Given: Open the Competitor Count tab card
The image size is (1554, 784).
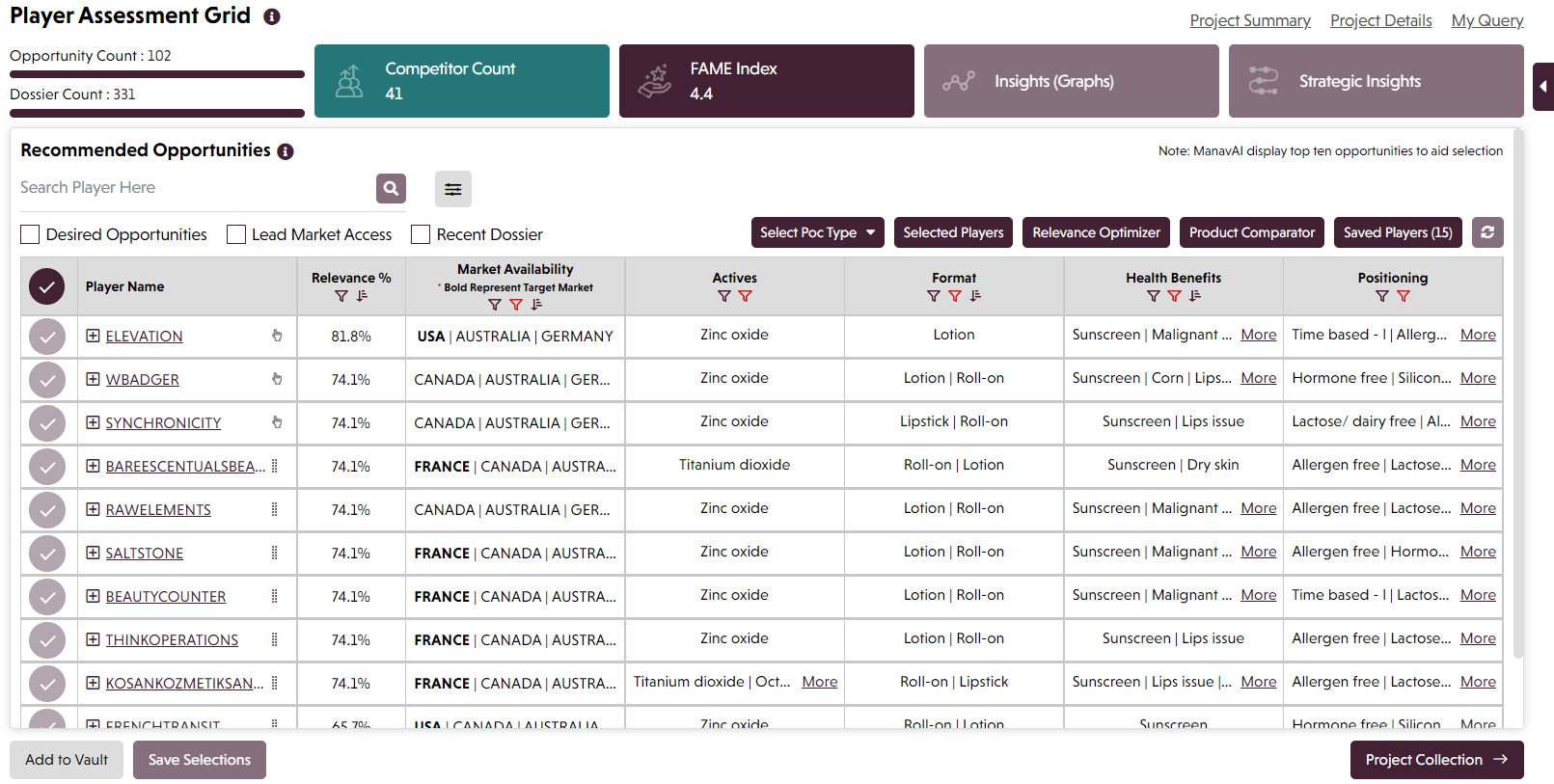Looking at the screenshot, I should [462, 81].
